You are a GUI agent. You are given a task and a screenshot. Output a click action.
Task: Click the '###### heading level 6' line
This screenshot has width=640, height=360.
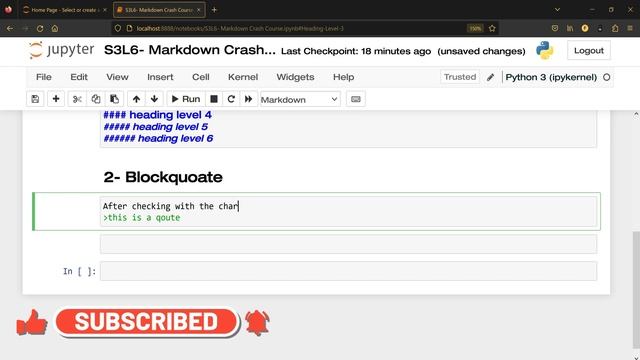pos(158,138)
